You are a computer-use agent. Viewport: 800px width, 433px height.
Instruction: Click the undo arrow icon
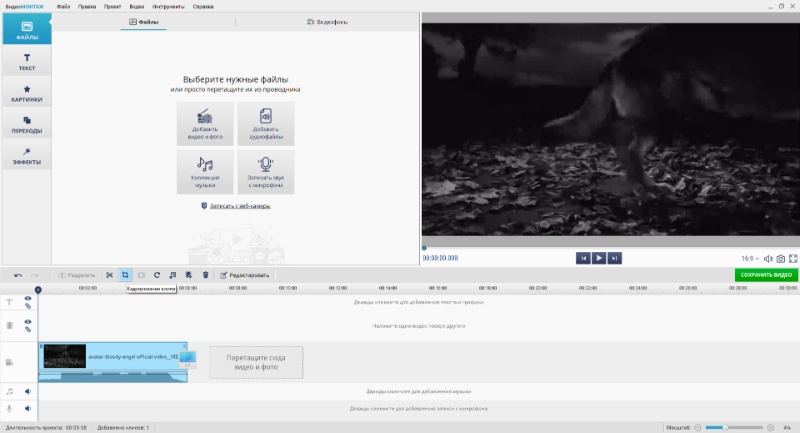[18, 275]
